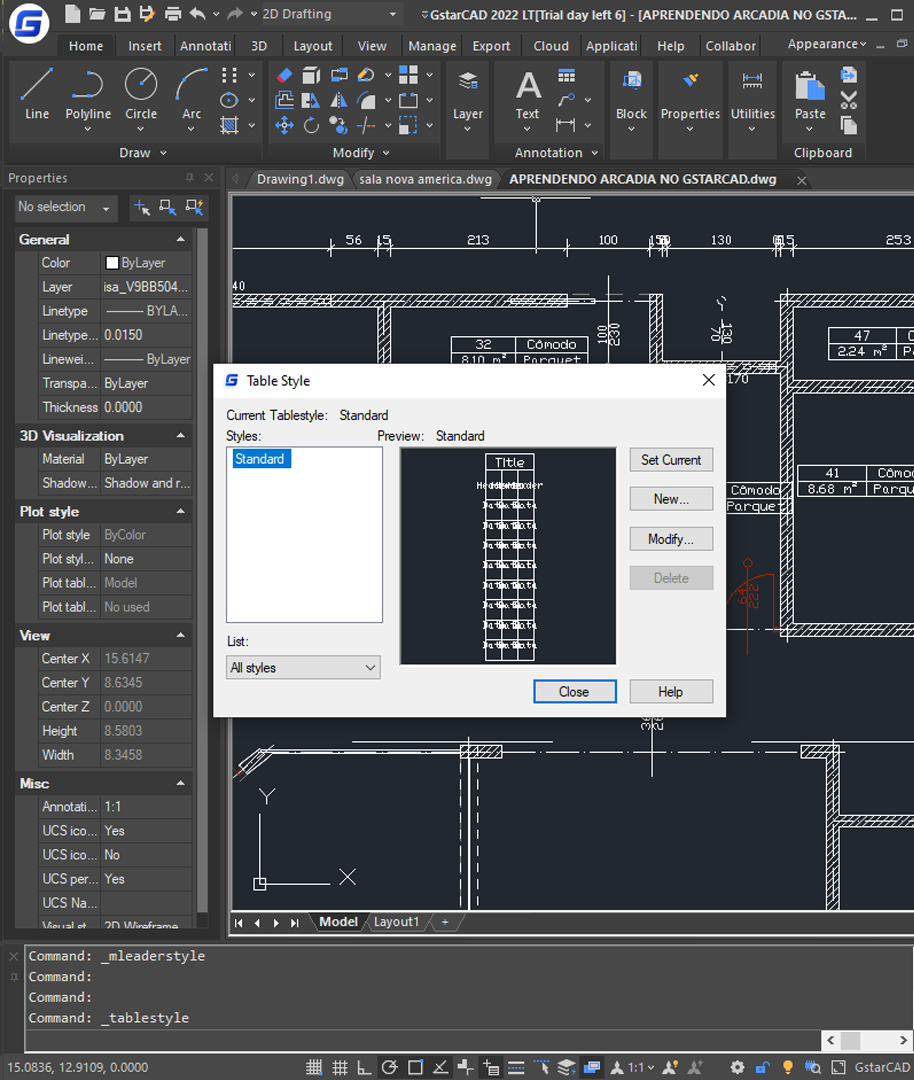Insert a table from Annotation panel
This screenshot has width=914, height=1080.
click(x=566, y=75)
